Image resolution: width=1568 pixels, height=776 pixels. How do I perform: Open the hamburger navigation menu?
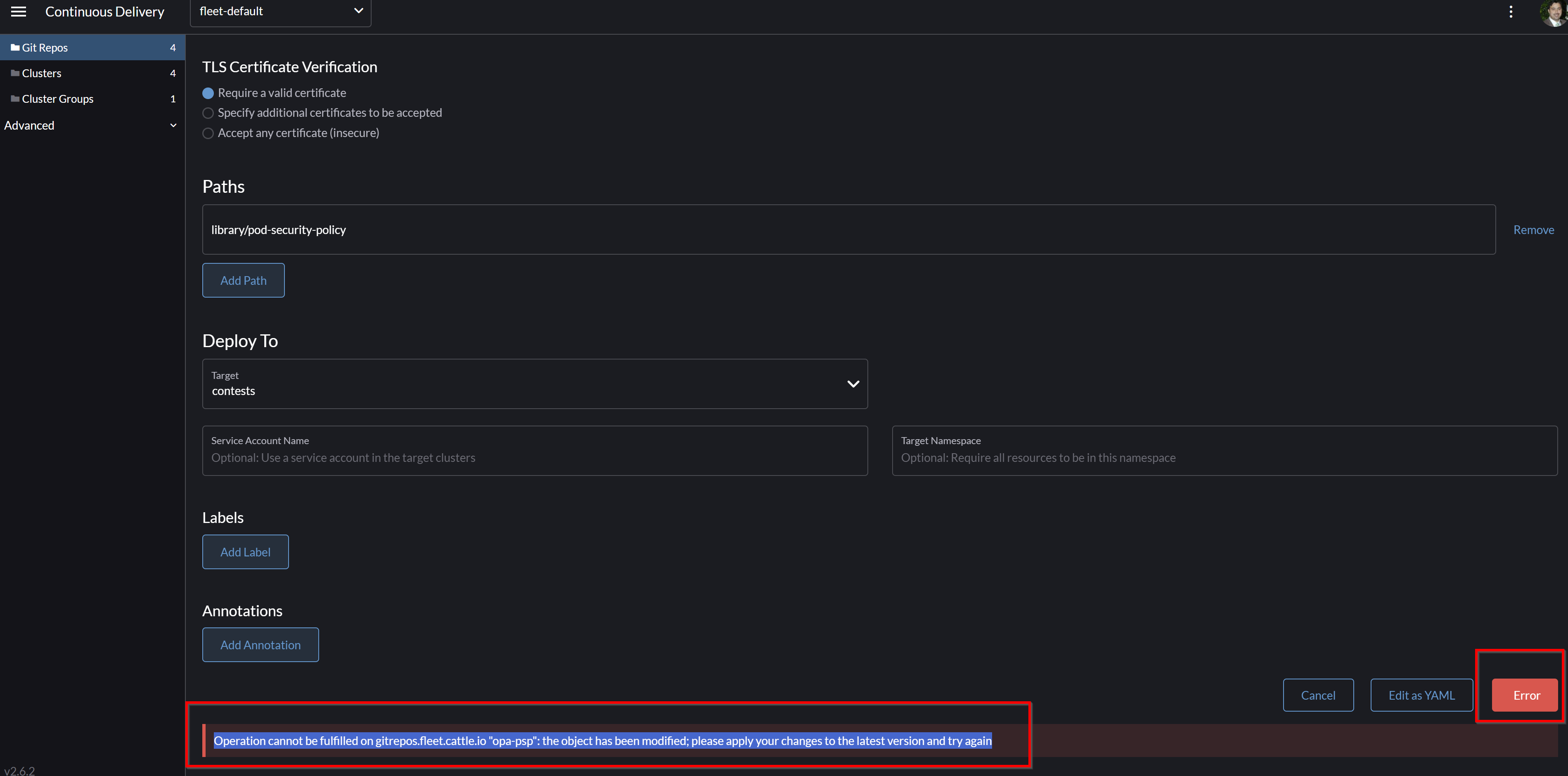18,12
